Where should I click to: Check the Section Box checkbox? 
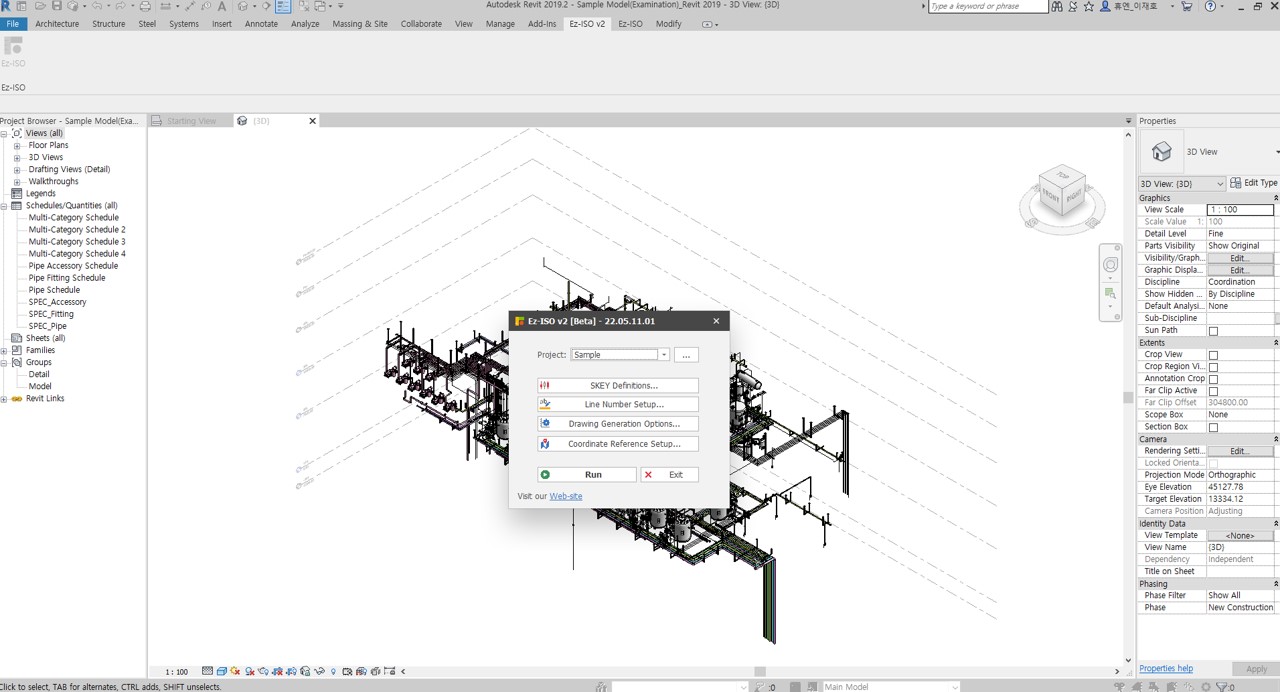coord(1213,427)
